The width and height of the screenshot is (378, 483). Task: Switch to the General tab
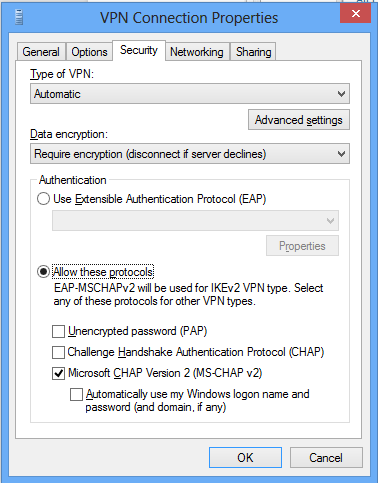click(x=41, y=52)
